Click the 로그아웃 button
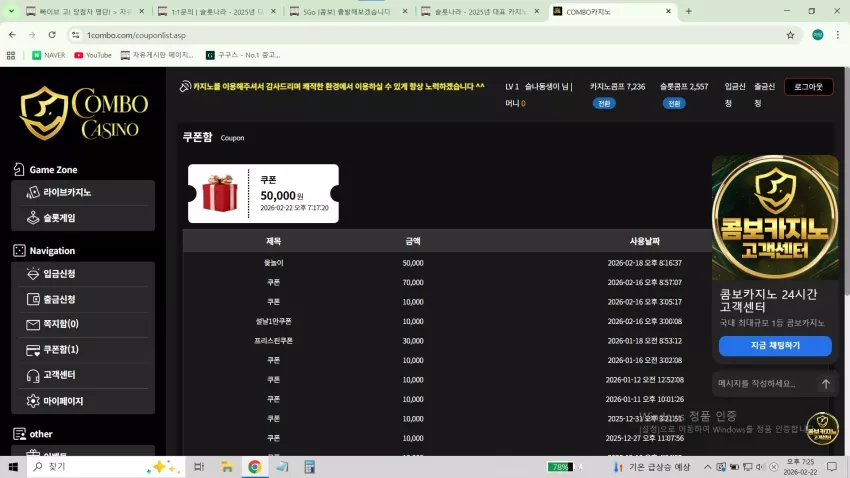Viewport: 850px width, 478px height. (x=808, y=87)
